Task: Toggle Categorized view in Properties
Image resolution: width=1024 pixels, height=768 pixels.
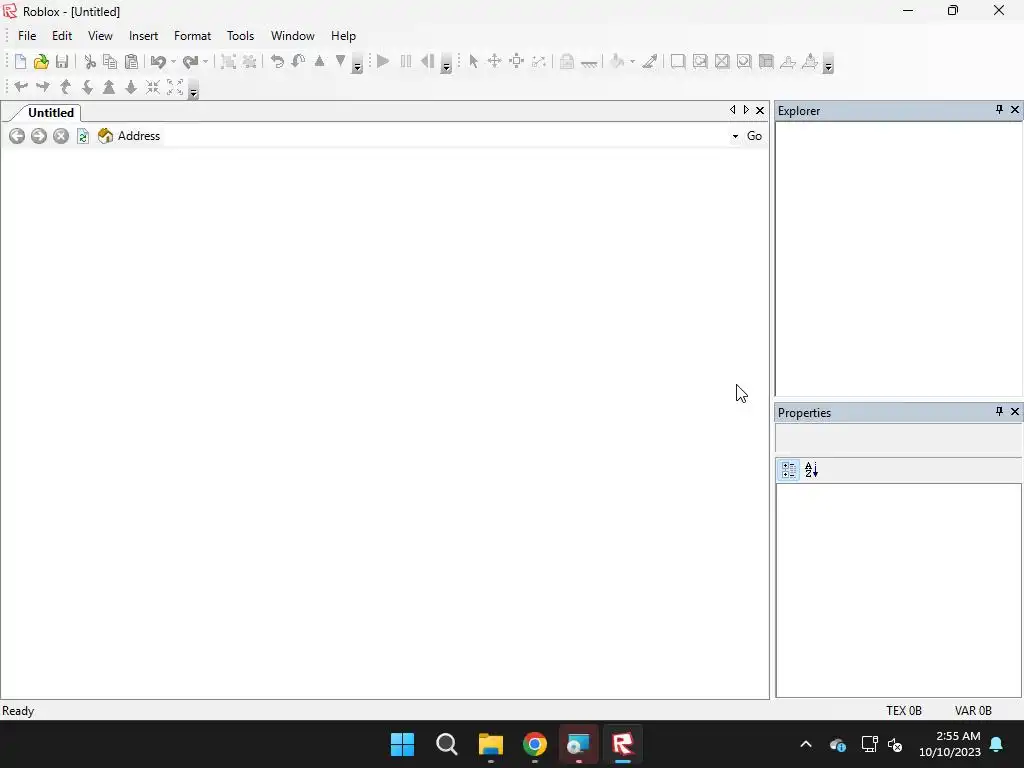Action: point(789,470)
